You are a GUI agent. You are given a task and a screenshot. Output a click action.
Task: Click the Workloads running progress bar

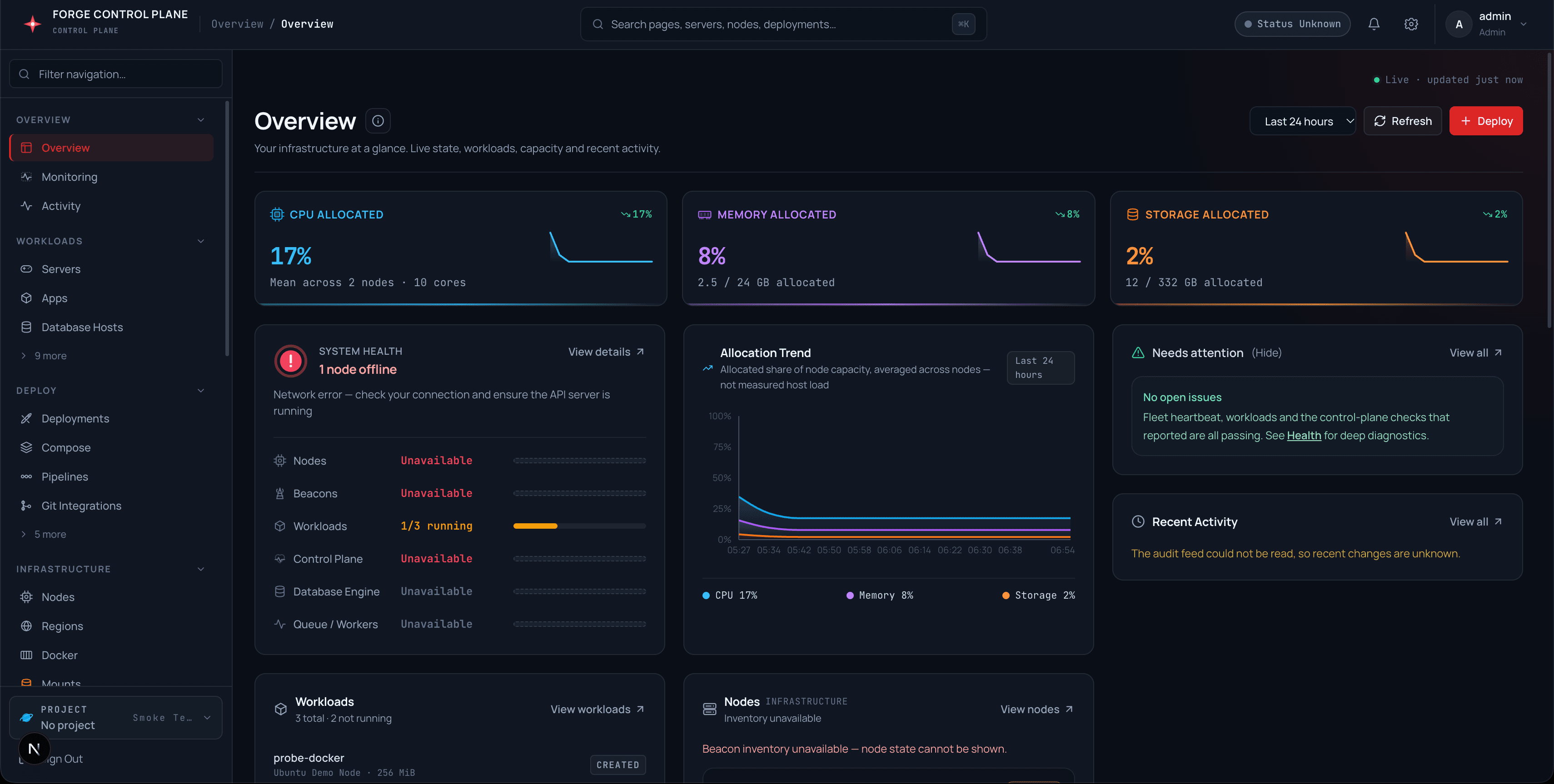pos(579,526)
